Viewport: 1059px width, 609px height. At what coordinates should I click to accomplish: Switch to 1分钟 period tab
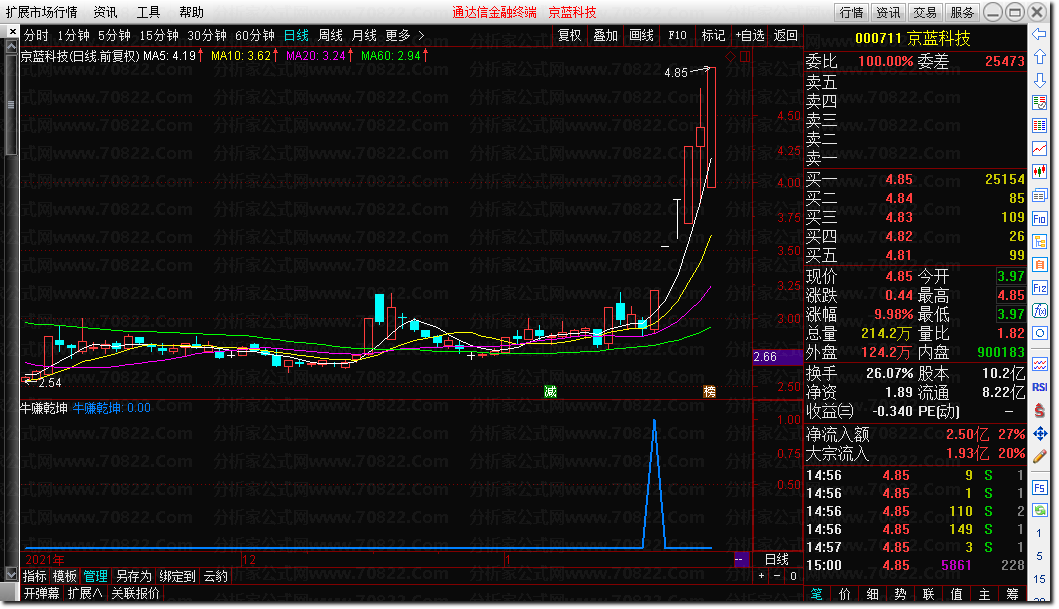coord(73,36)
